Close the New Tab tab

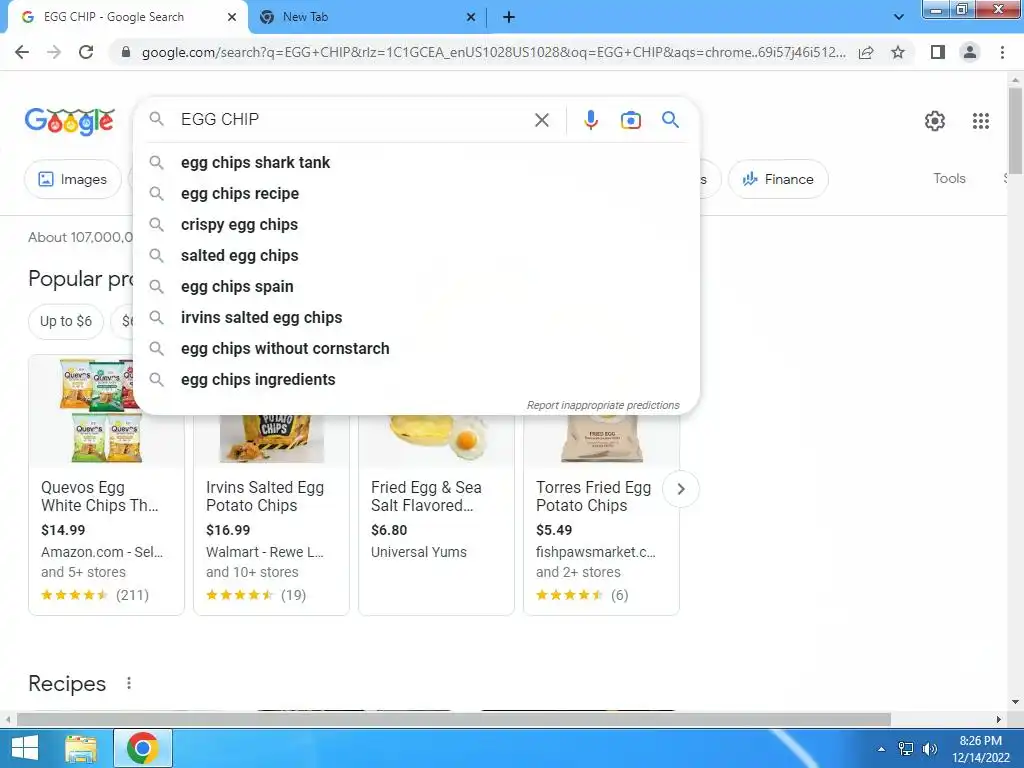(471, 18)
